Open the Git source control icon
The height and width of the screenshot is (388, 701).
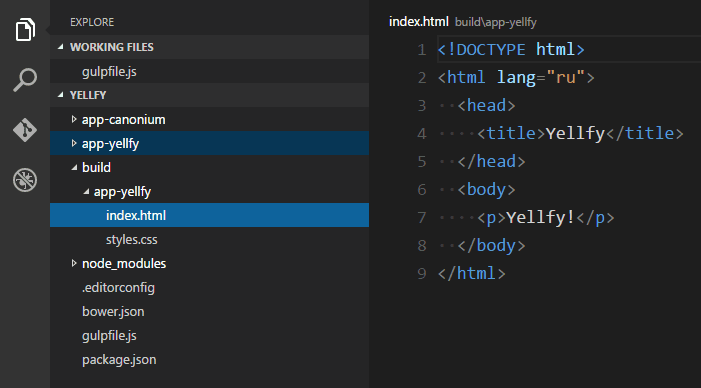tap(25, 130)
